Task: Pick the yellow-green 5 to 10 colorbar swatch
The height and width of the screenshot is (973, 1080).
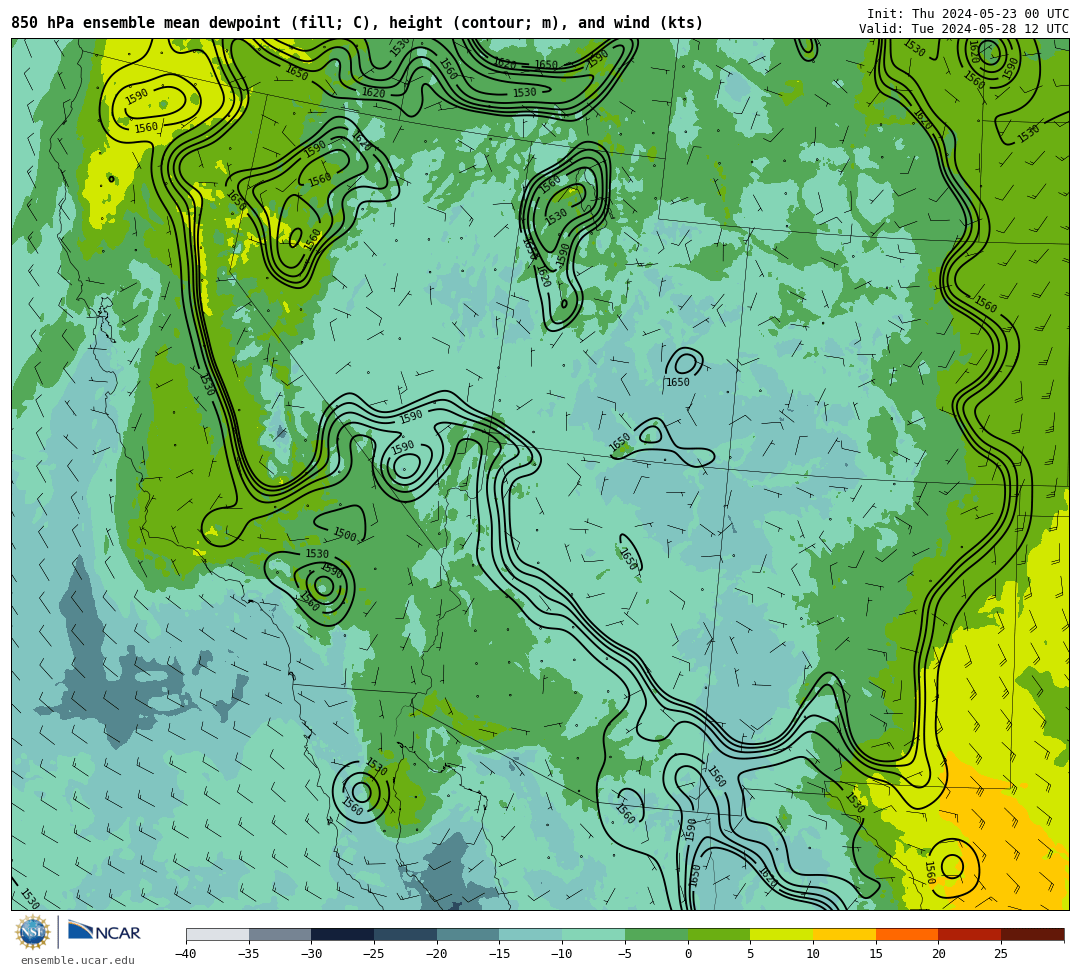Action: point(782,934)
